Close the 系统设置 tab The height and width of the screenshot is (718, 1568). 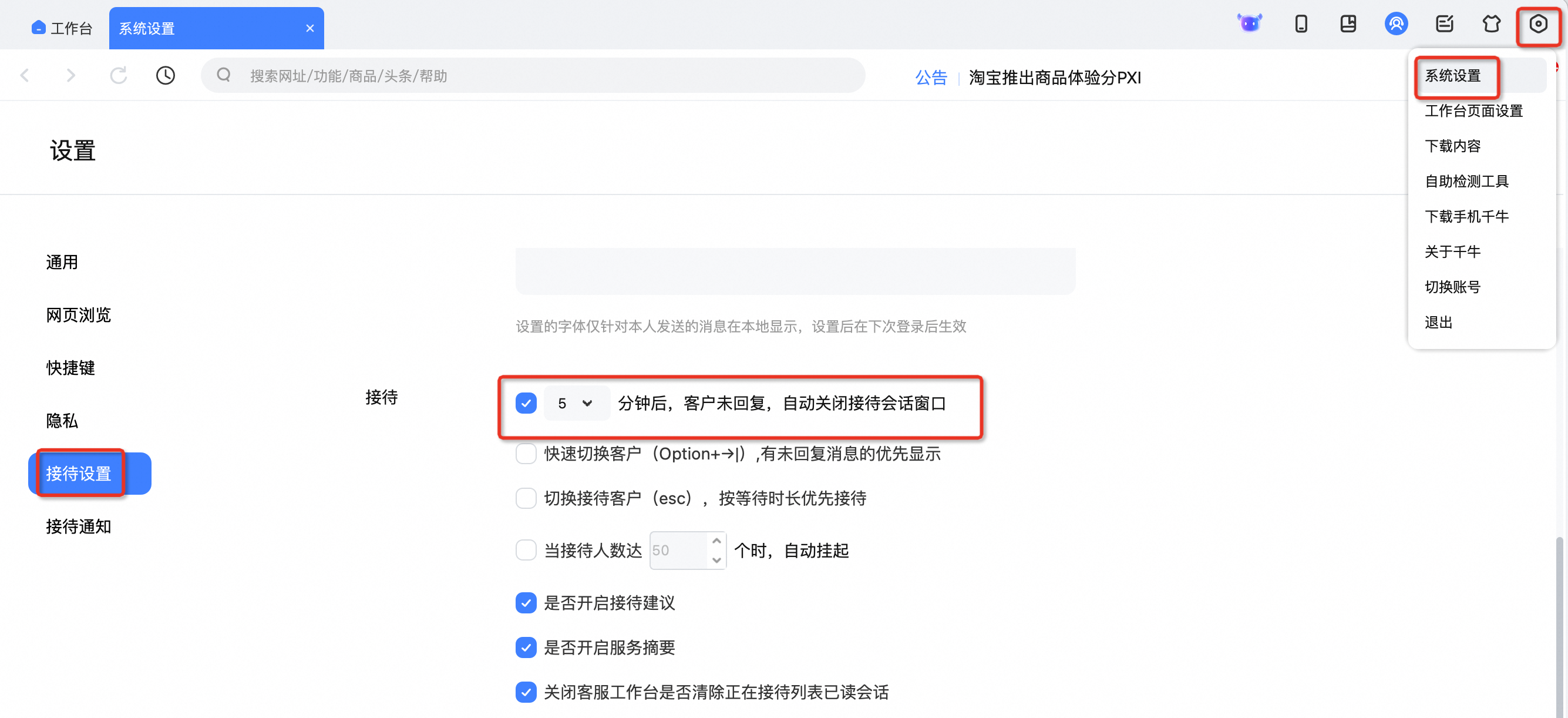(310, 28)
